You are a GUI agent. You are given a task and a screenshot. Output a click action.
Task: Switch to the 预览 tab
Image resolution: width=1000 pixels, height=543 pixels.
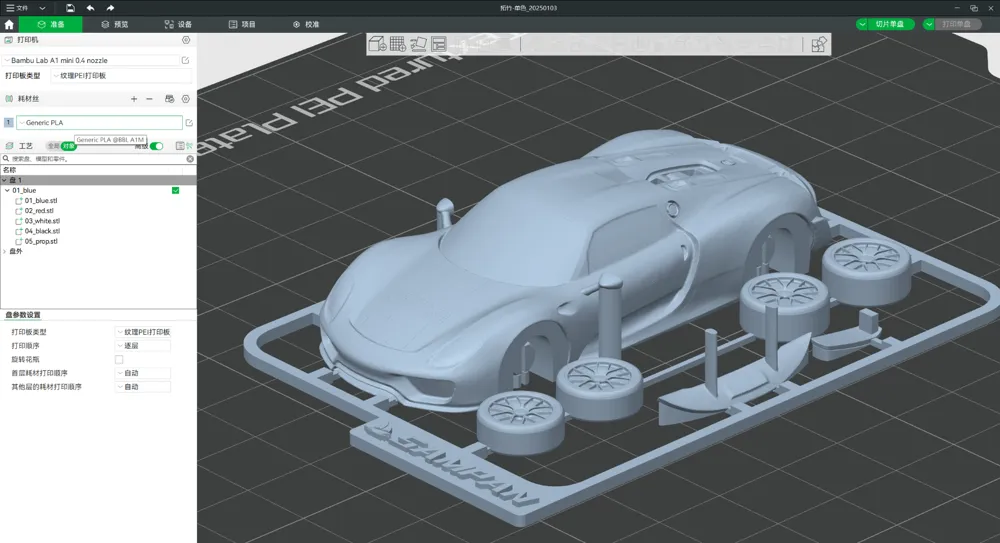[x=115, y=24]
